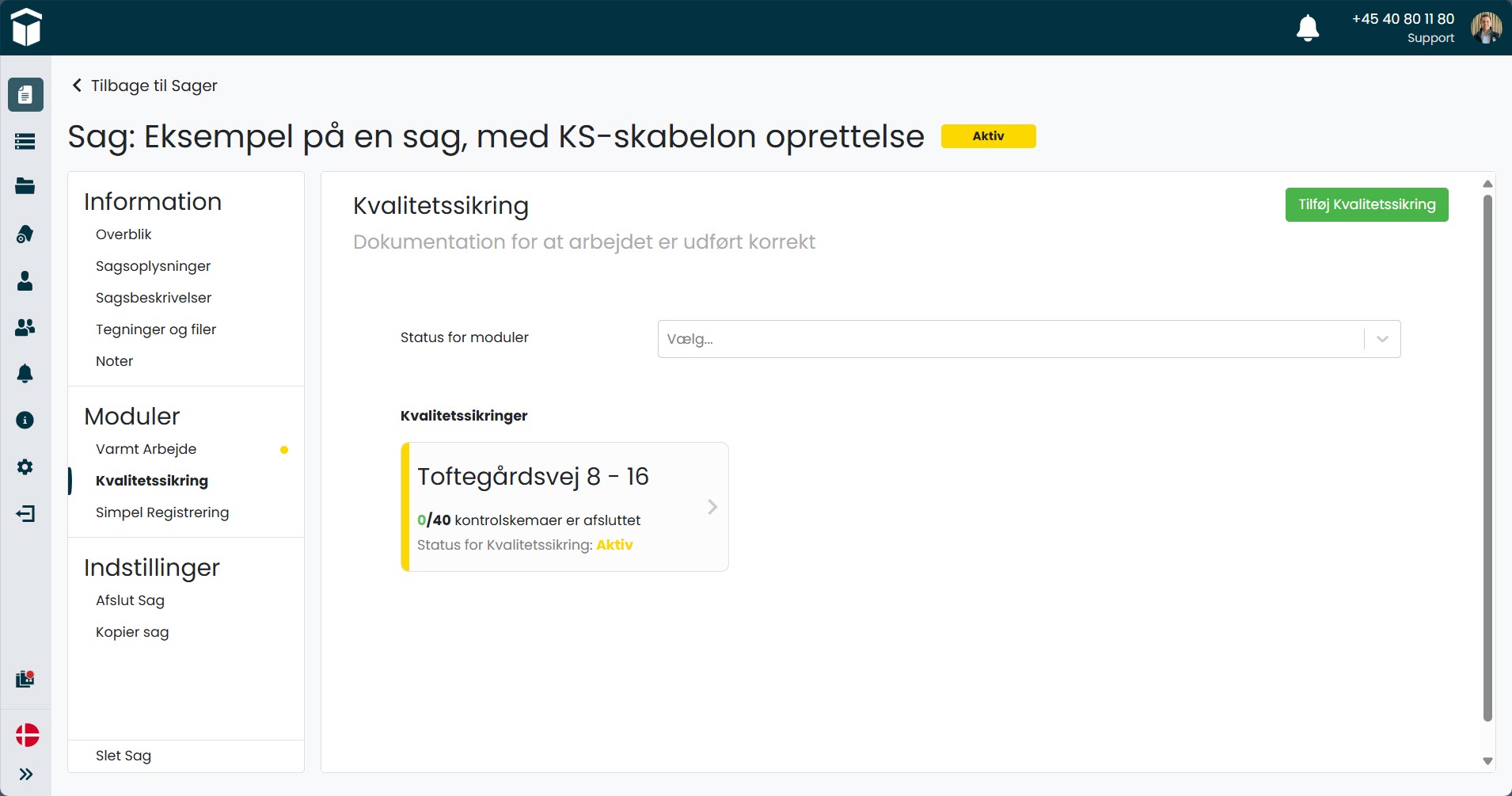Select the Varmt Arbejde module
This screenshot has height=796, width=1512.
(146, 449)
